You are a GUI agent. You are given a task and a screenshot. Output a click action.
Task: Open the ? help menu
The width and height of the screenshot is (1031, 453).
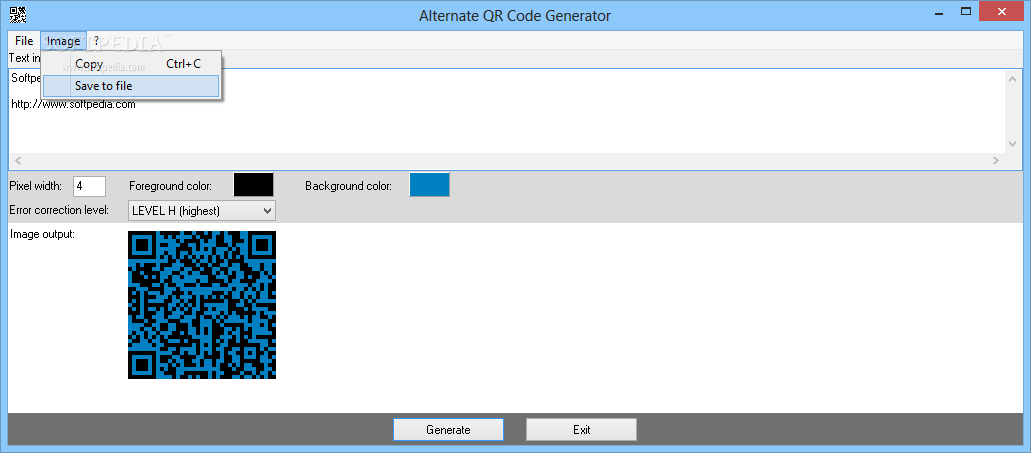pyautogui.click(x=96, y=41)
